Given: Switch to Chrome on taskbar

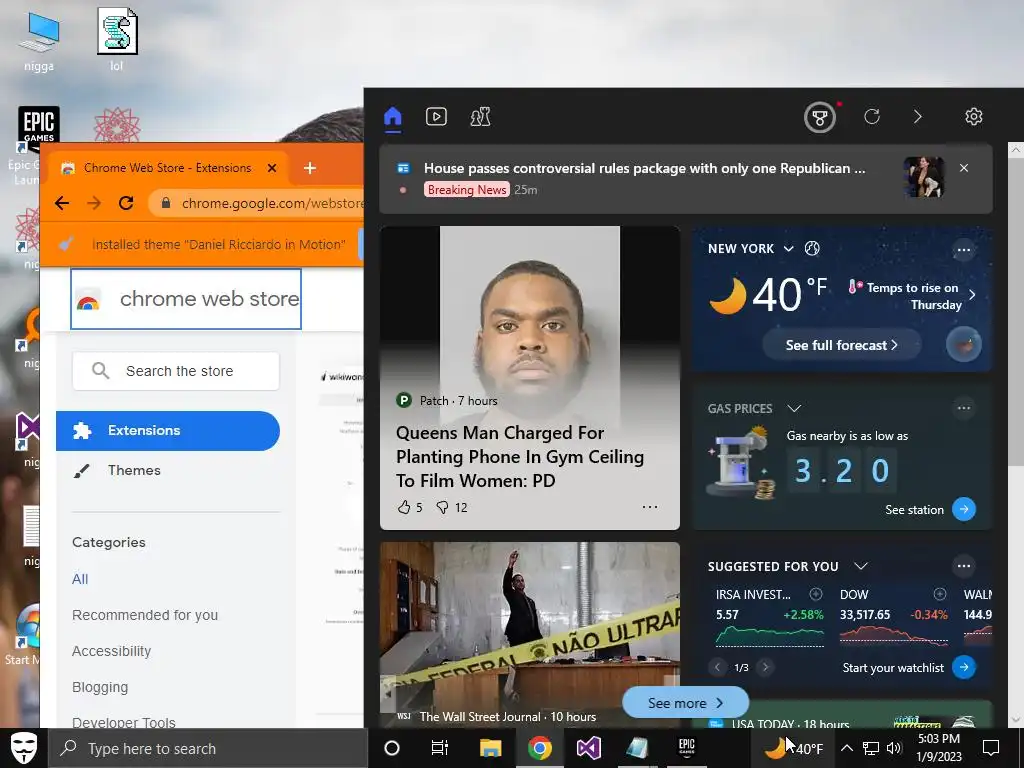Looking at the screenshot, I should pyautogui.click(x=539, y=748).
